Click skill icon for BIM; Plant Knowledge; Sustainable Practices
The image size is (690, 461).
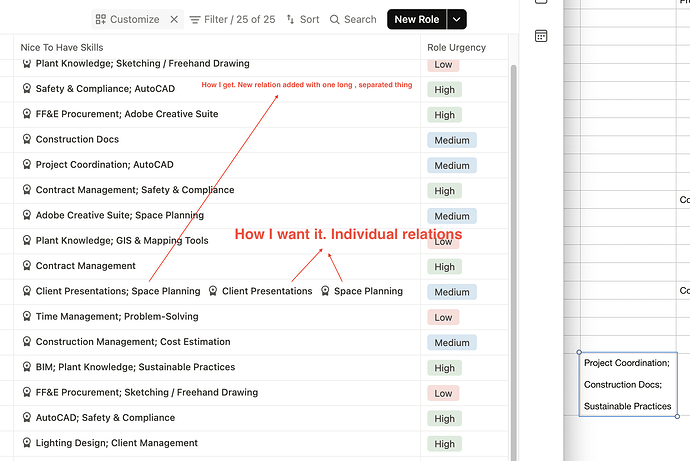[x=27, y=367]
